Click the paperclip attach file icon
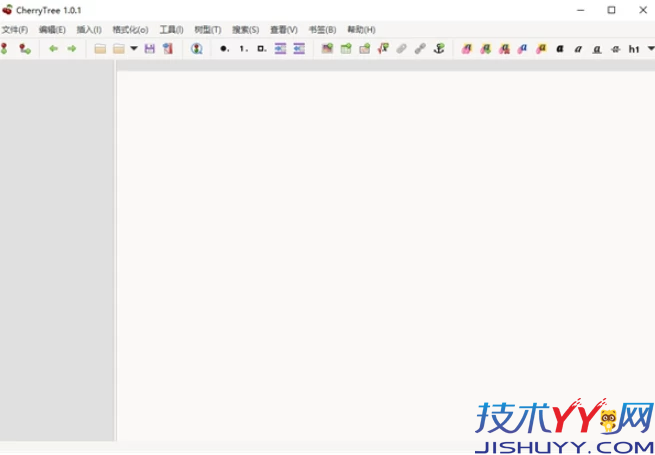Screen dimensions: 655x455 (401, 49)
